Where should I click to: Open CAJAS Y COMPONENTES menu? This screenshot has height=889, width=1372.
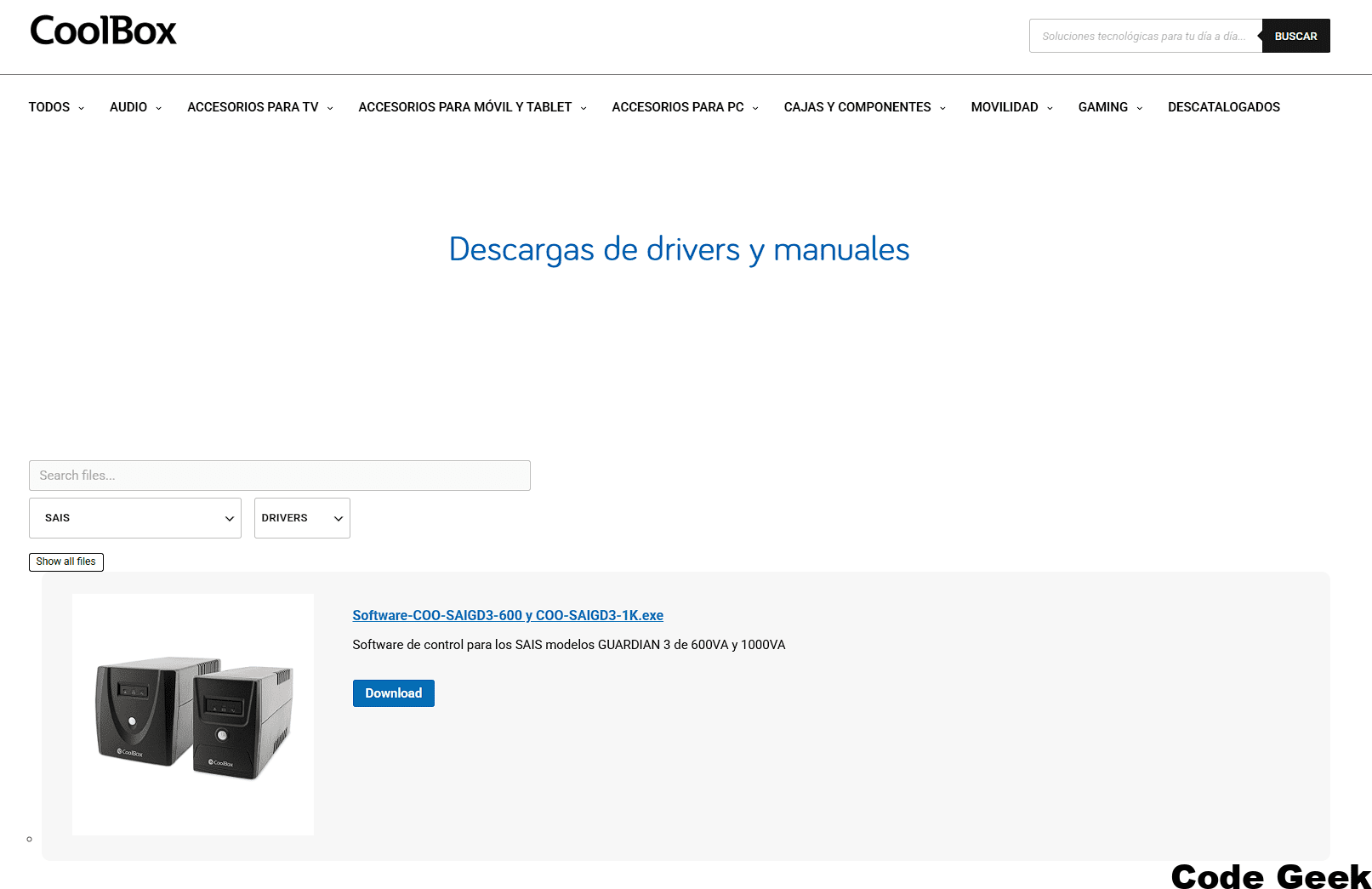pyautogui.click(x=857, y=107)
